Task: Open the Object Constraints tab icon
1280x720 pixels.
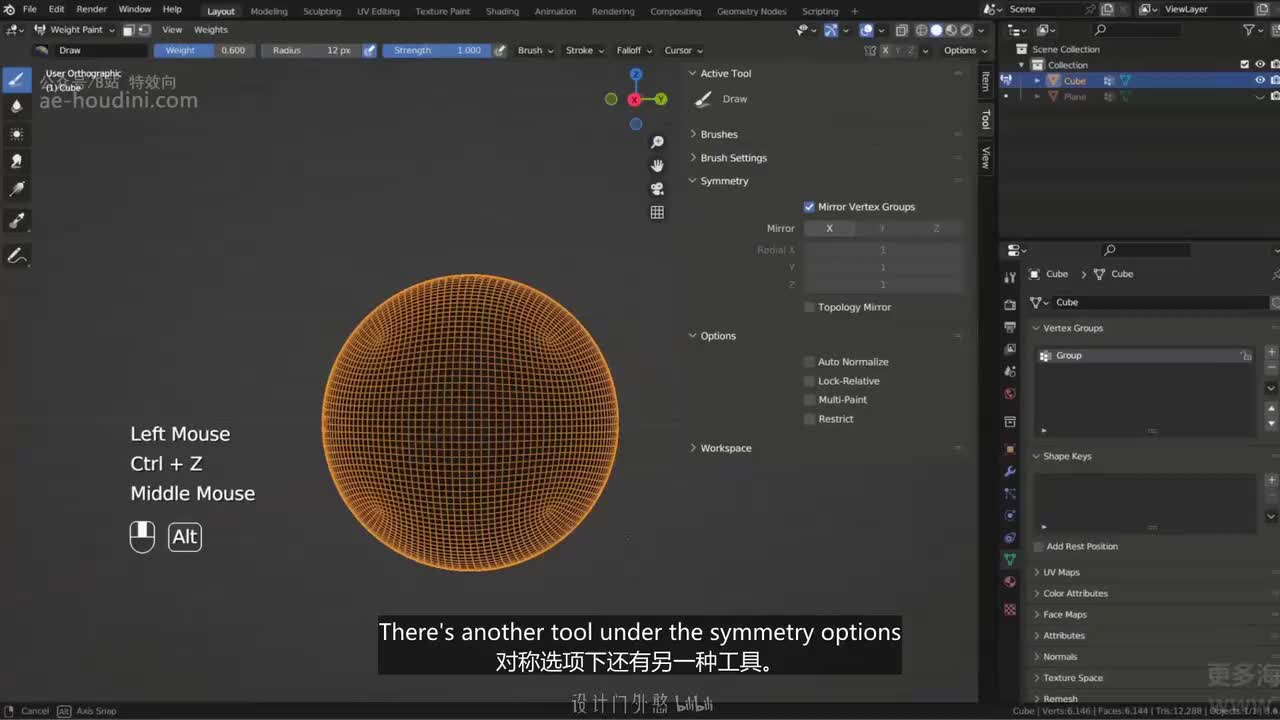Action: point(1010,537)
